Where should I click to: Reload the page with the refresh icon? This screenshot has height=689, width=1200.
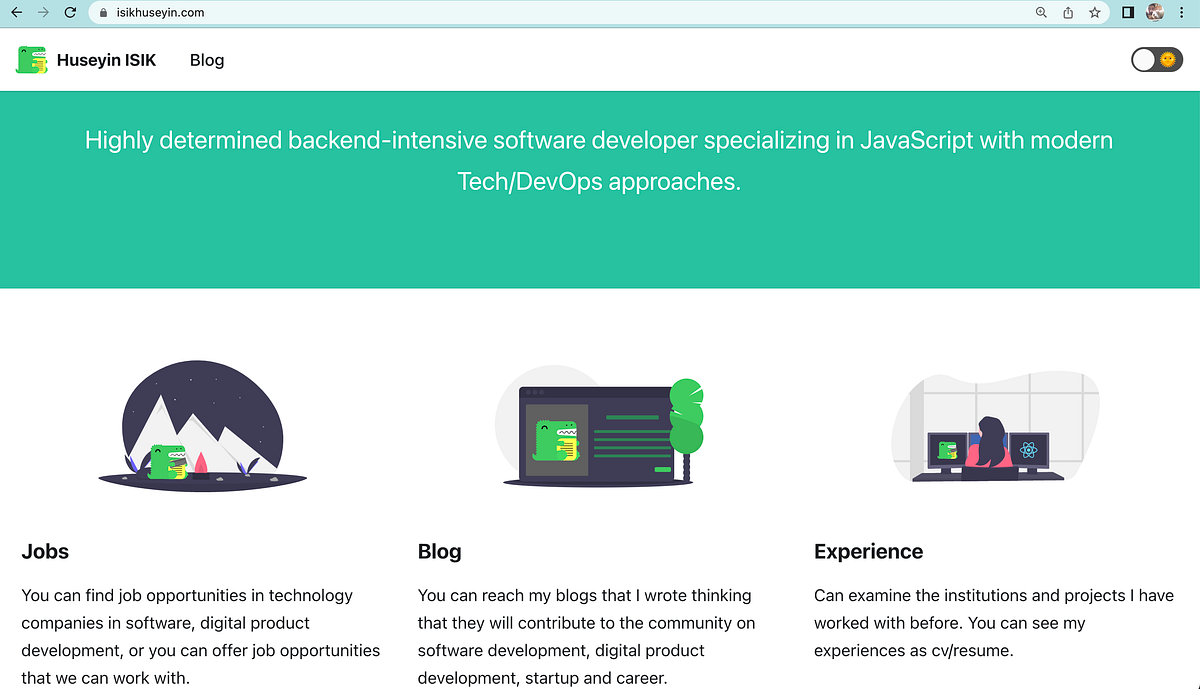click(x=68, y=12)
